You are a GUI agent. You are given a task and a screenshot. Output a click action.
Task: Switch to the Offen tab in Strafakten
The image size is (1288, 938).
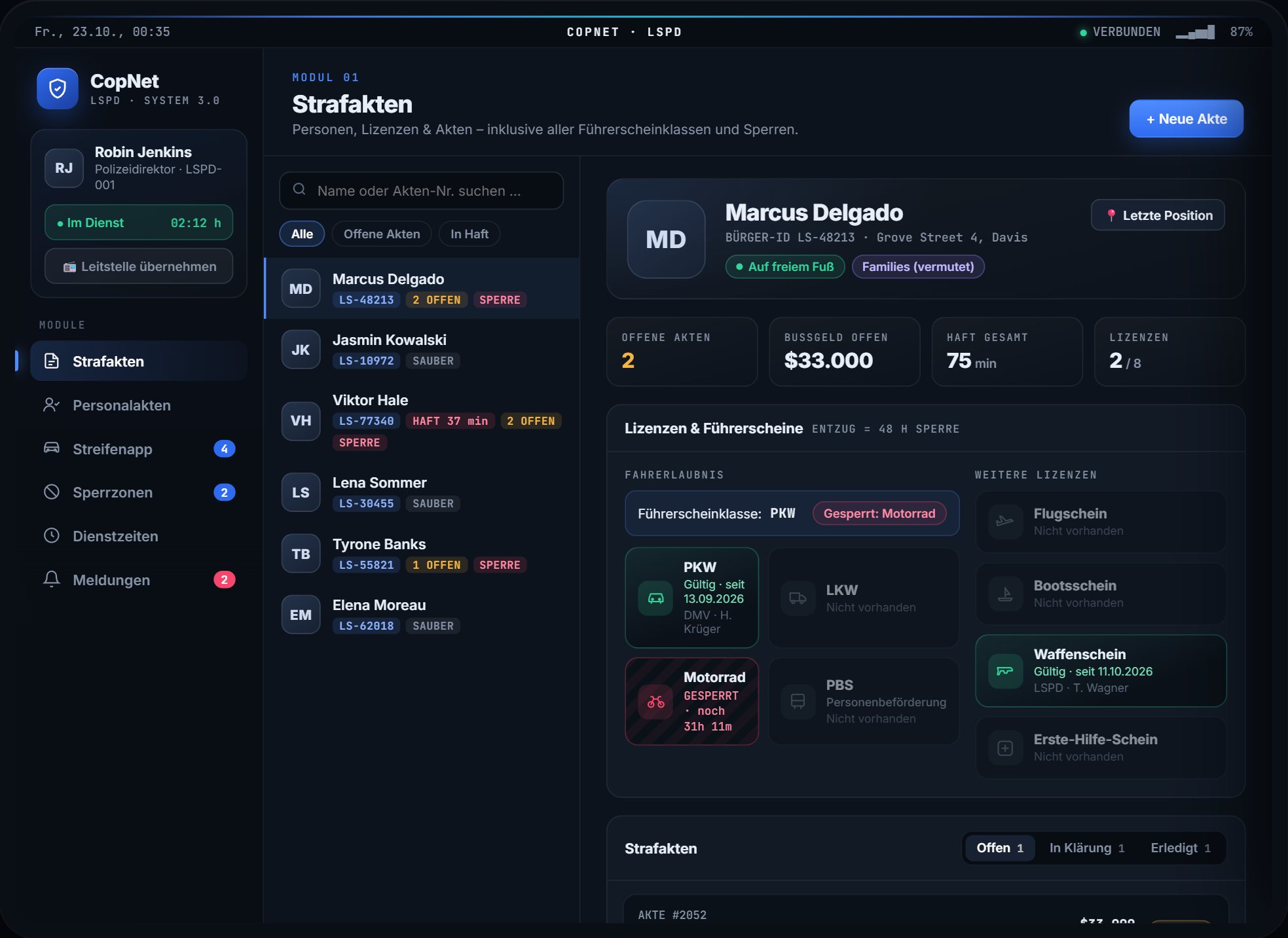[x=1000, y=848]
